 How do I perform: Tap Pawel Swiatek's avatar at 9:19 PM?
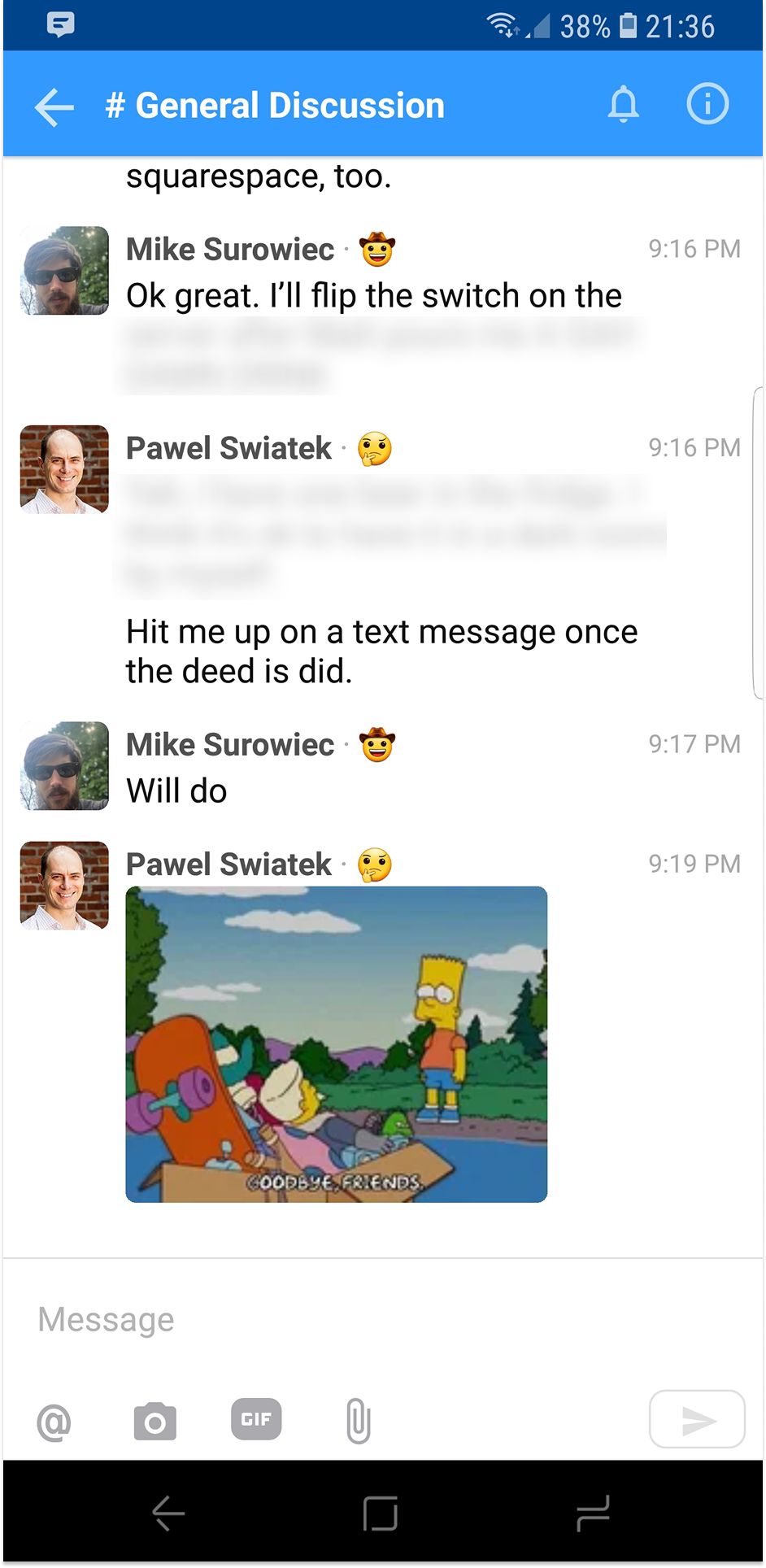pyautogui.click(x=64, y=886)
